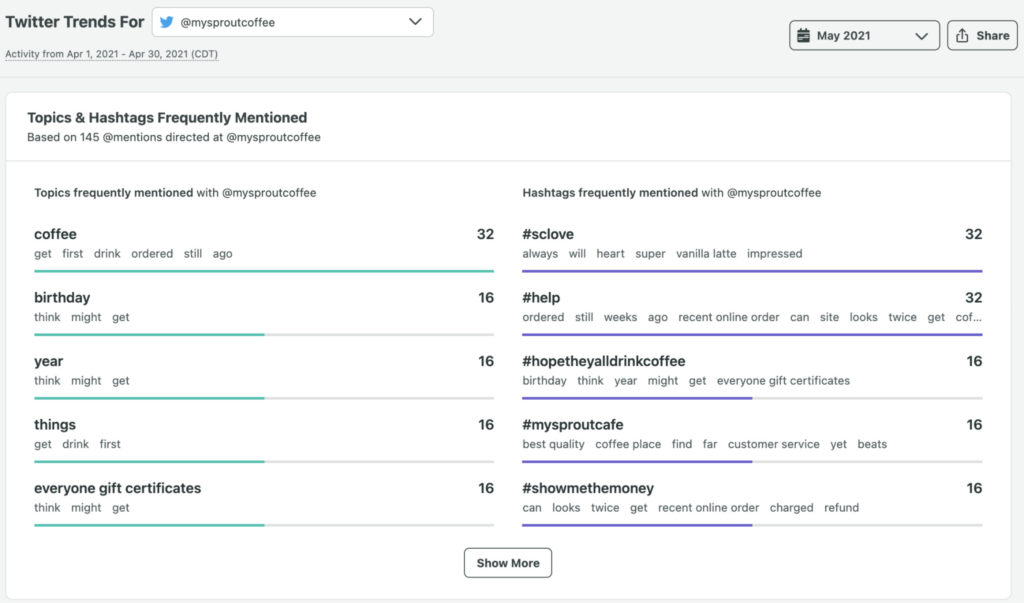Click the calendar icon beside May 2021
The image size is (1024, 603).
tap(802, 36)
